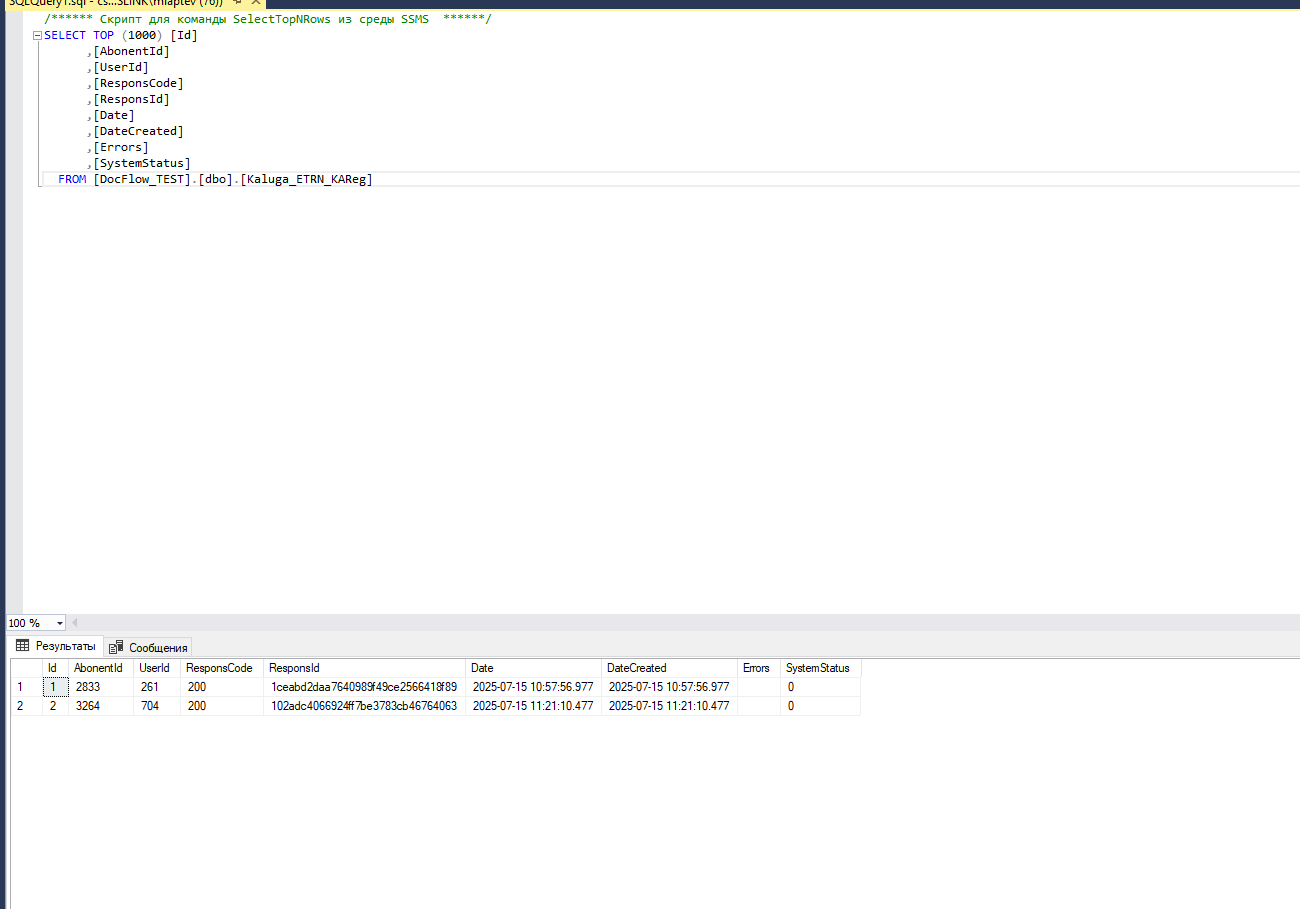The image size is (1300, 909).
Task: Click ResponsCode 200 in first row
Action: tap(222, 687)
